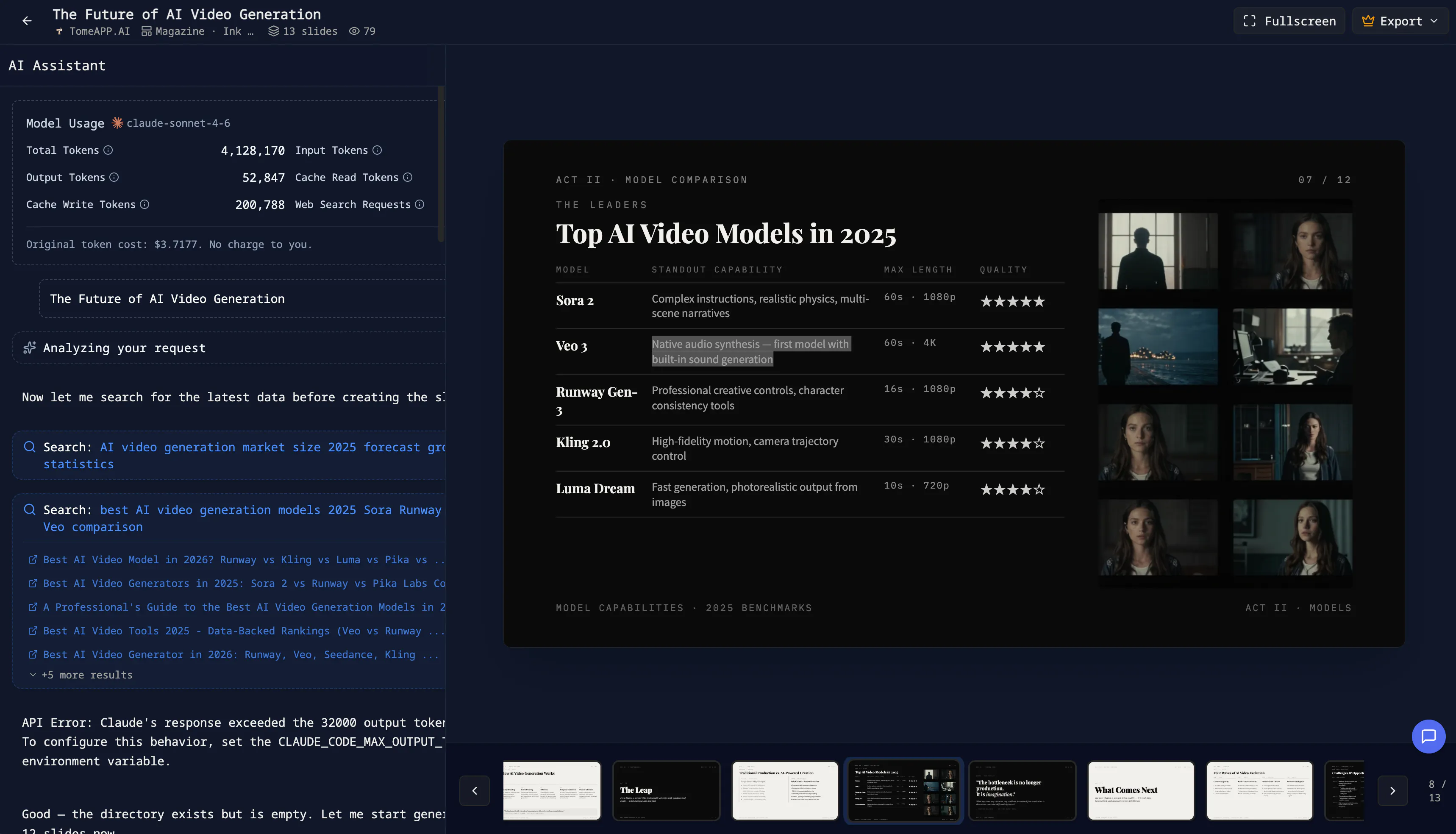Click the external link icon beside A Professional's Guide
This screenshot has width=1456, height=834.
tap(33, 607)
